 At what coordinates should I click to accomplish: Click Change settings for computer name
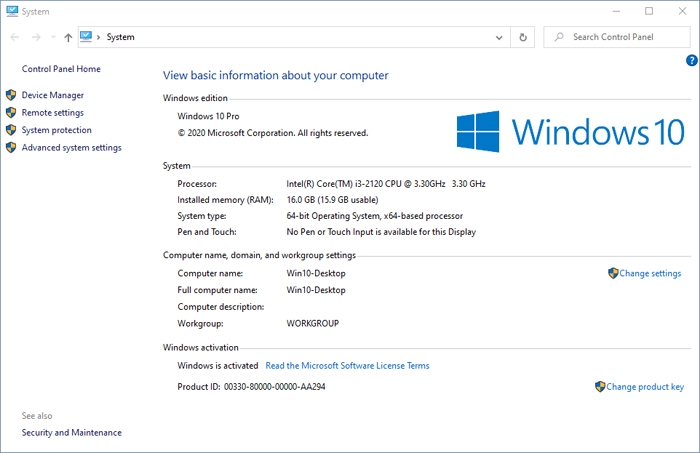coord(650,273)
